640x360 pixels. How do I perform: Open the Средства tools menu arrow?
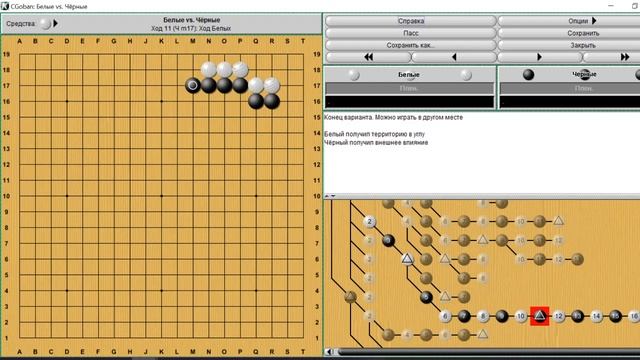(x=56, y=24)
